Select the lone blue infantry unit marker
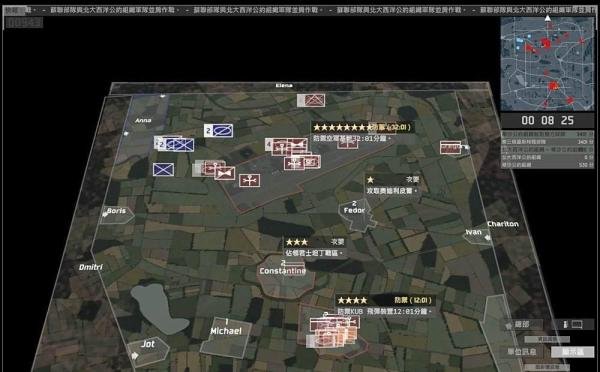This screenshot has width=600, height=372. (163, 170)
